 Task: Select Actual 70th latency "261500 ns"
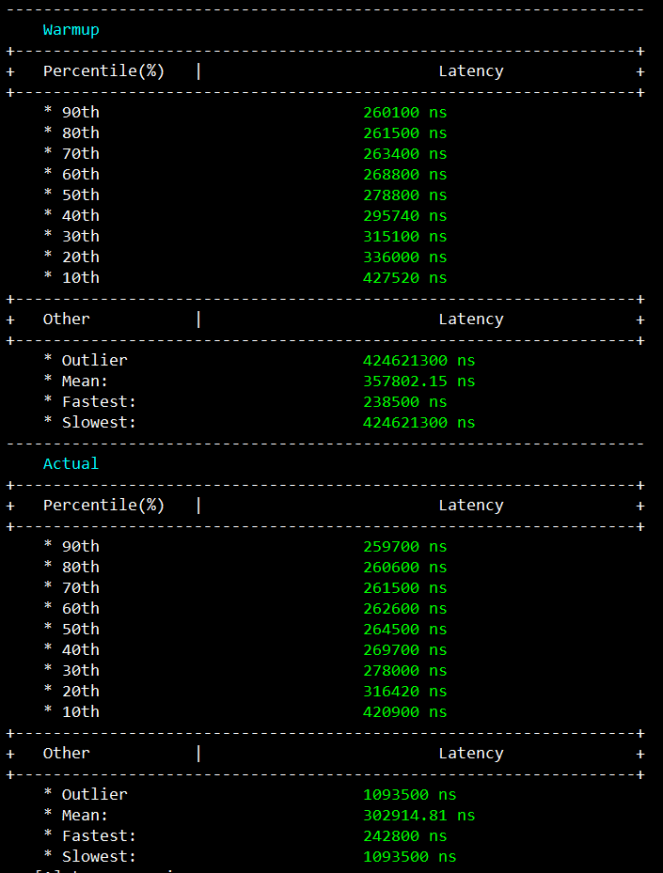[x=405, y=587]
